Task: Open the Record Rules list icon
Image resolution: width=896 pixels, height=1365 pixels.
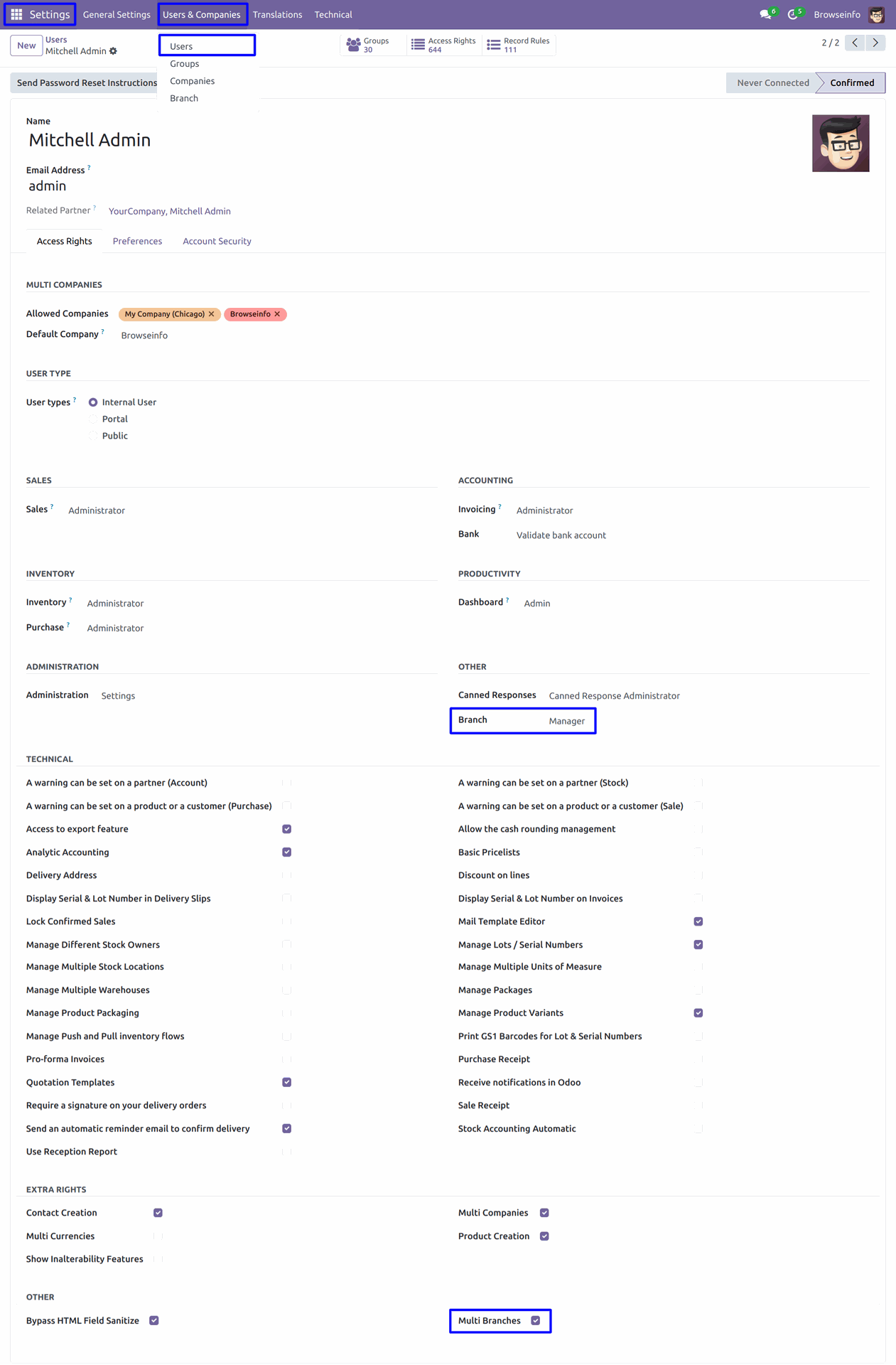Action: [x=494, y=45]
